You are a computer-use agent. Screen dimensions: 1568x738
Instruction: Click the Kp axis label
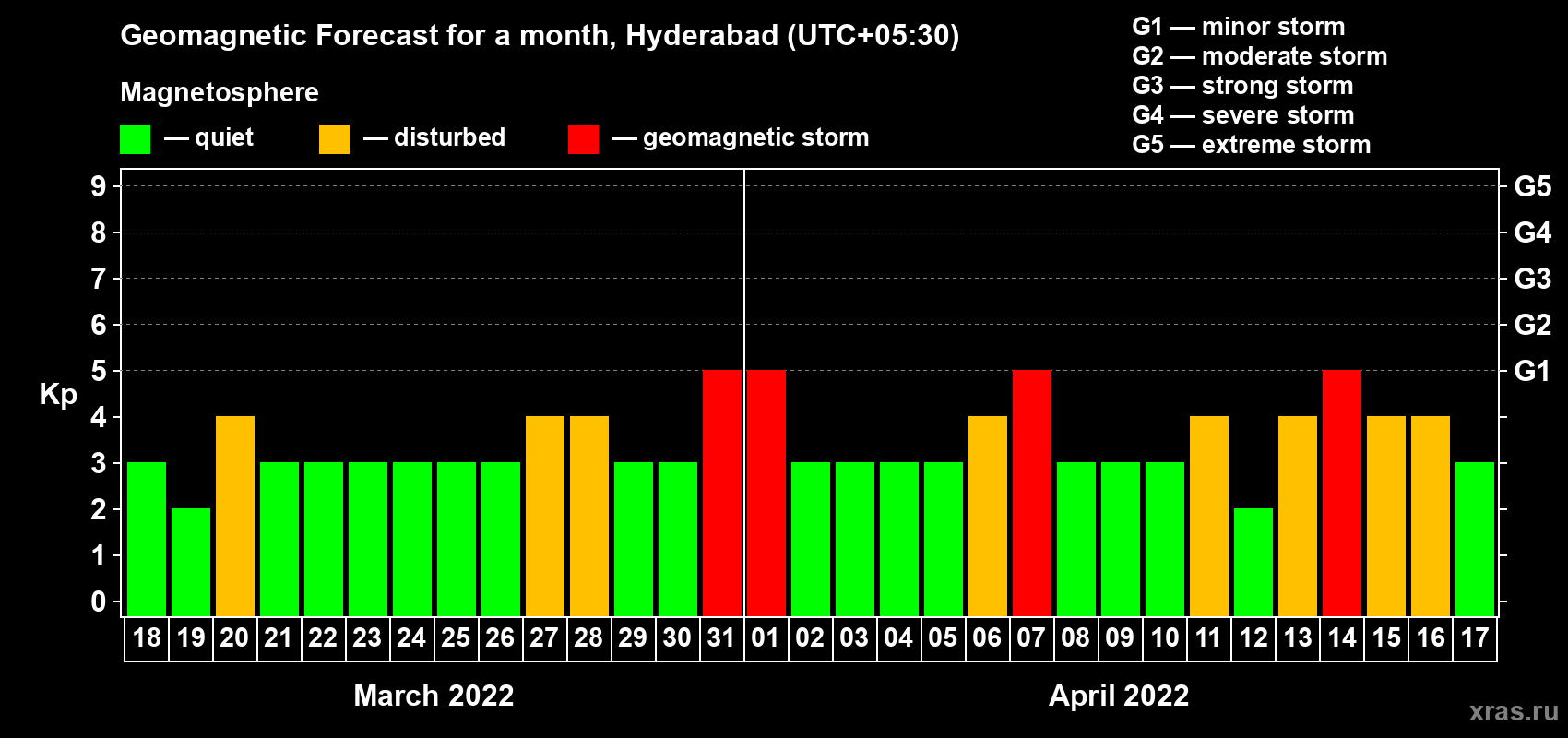[x=58, y=395]
